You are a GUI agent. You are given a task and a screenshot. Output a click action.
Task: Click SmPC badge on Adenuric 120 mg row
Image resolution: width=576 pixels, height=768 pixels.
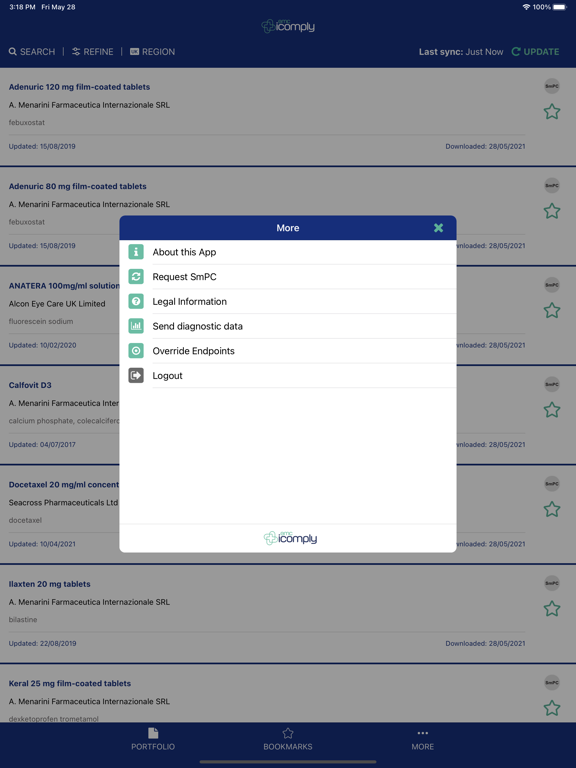coord(552,86)
